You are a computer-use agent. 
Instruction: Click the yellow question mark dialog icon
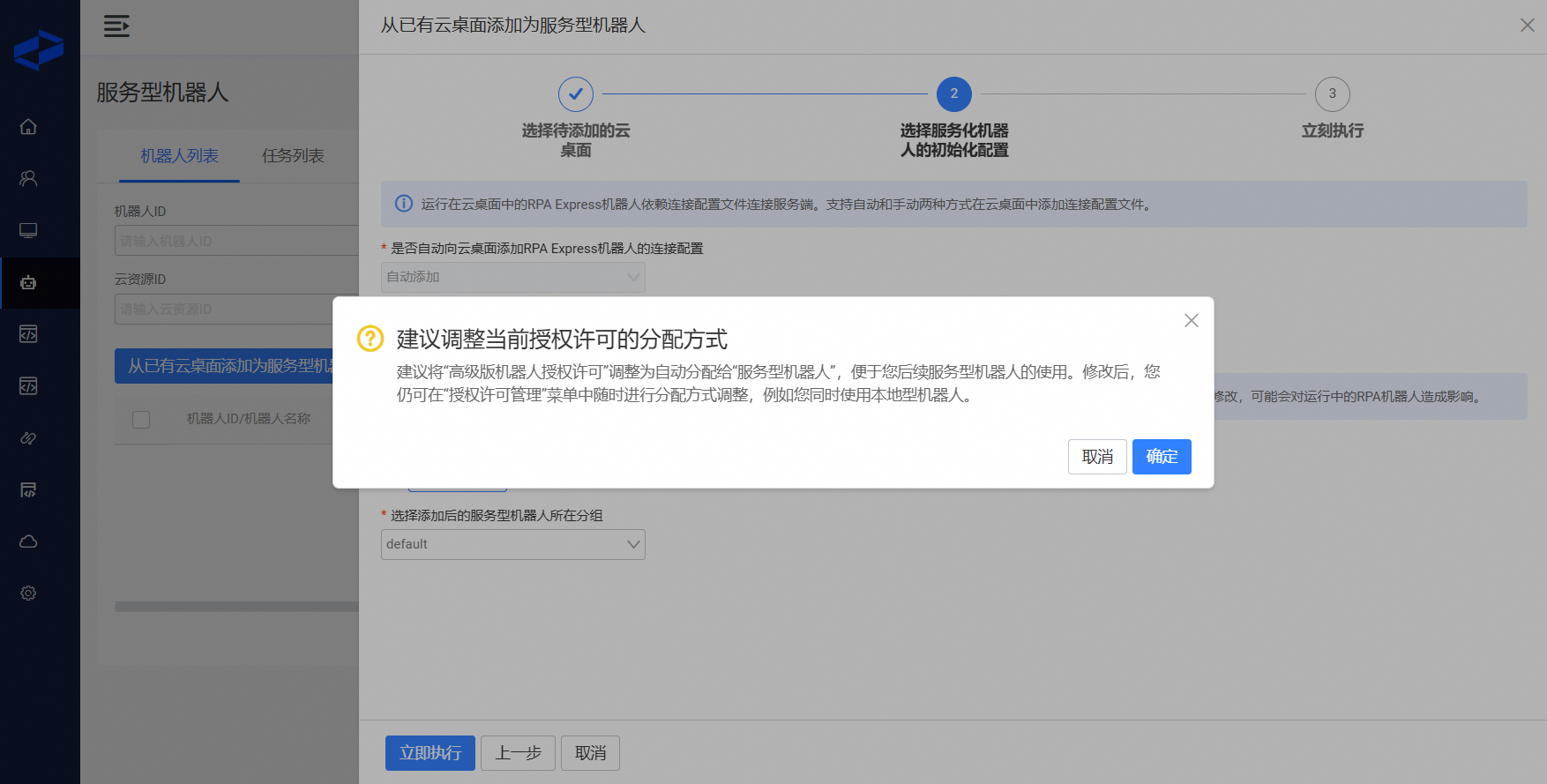[370, 339]
